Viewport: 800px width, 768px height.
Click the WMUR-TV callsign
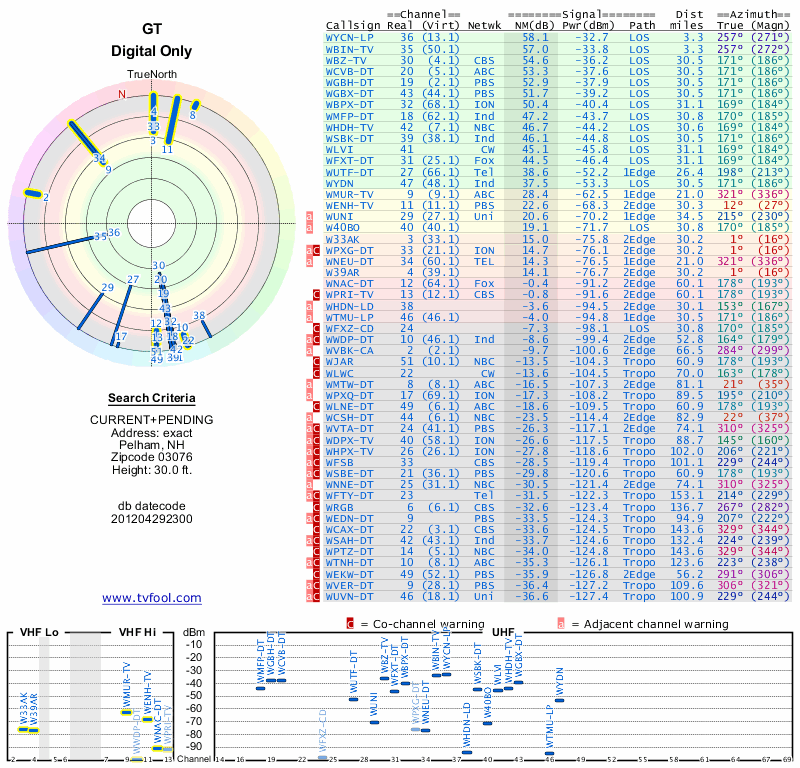click(349, 194)
